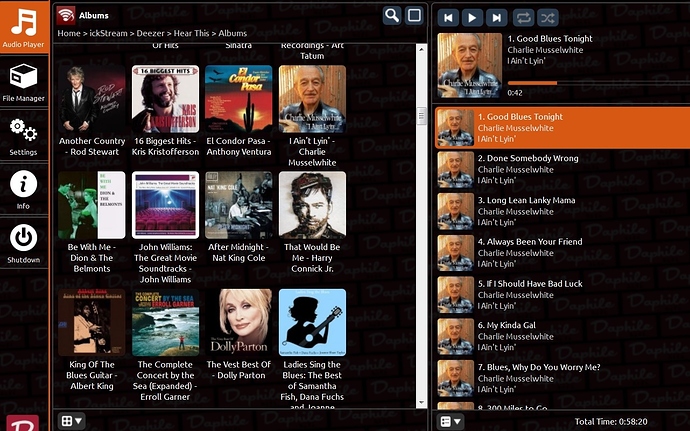This screenshot has width=690, height=431.
Task: Skip to previous track
Action: pyautogui.click(x=448, y=18)
